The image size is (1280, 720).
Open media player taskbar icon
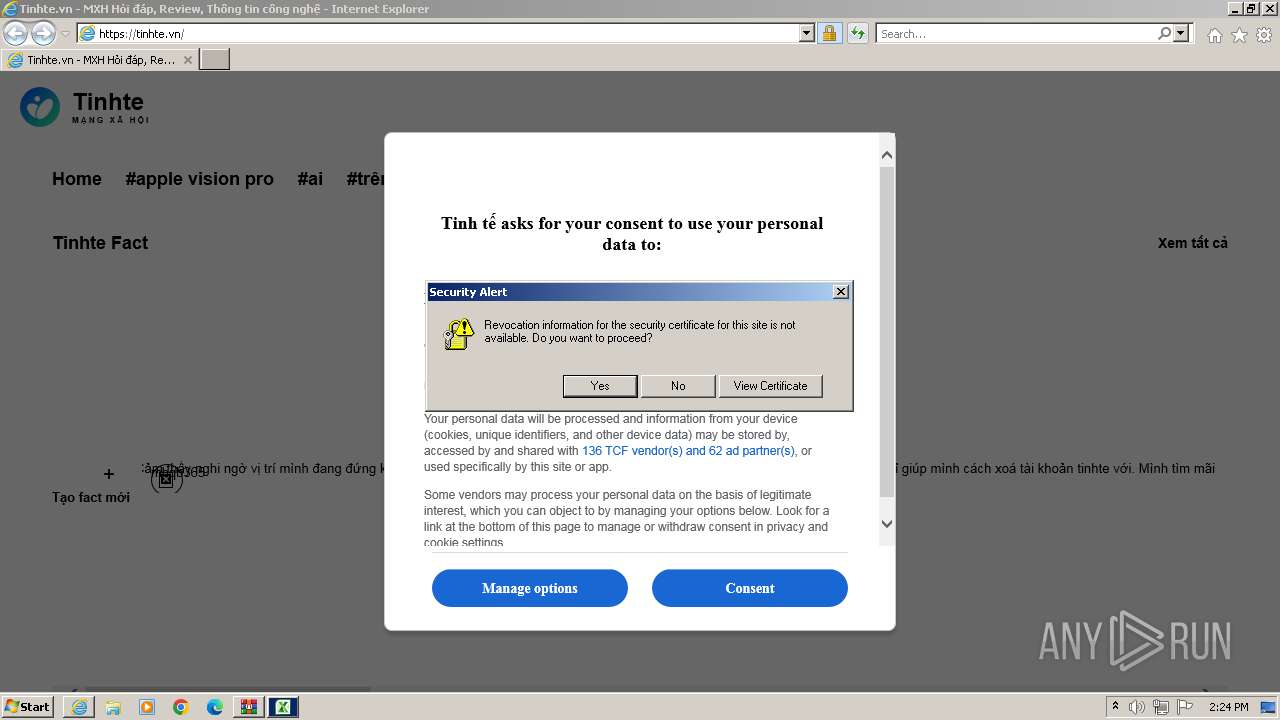pyautogui.click(x=147, y=707)
